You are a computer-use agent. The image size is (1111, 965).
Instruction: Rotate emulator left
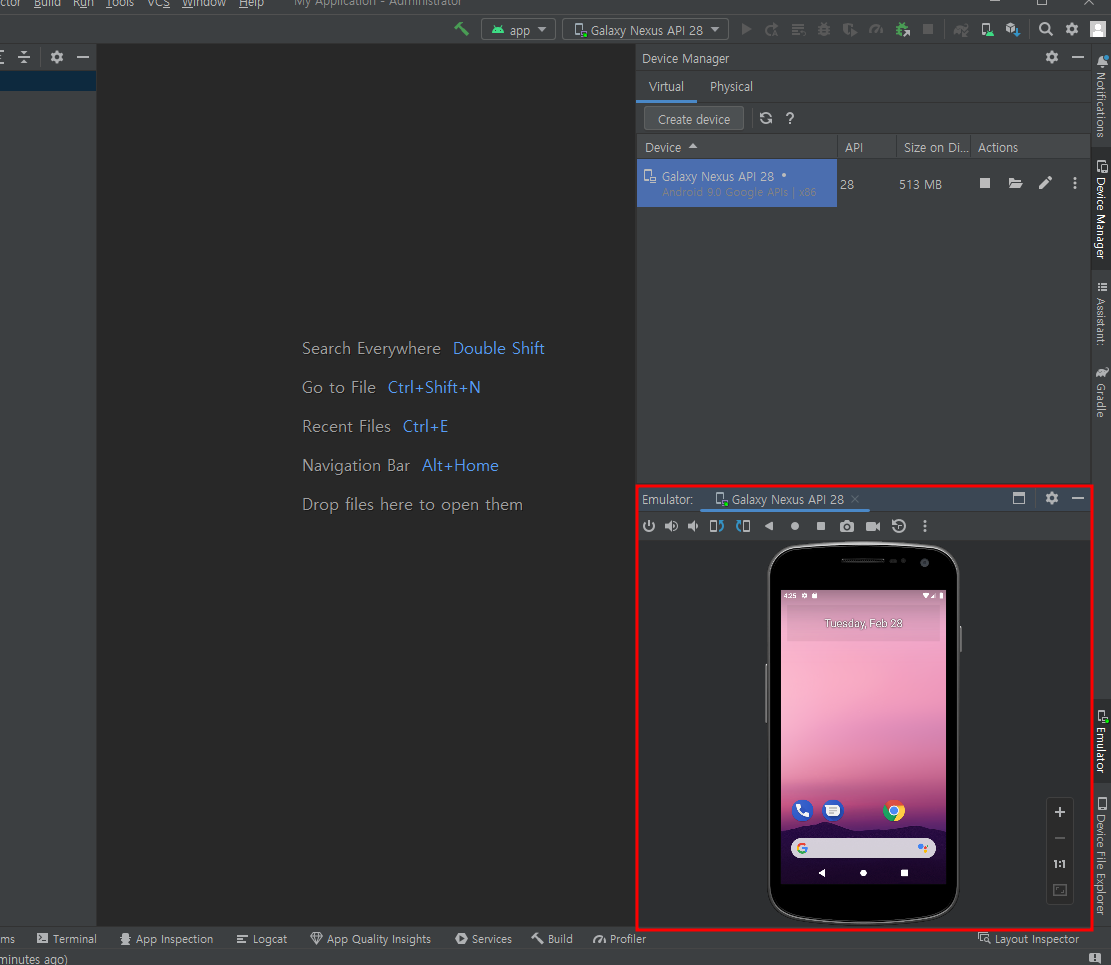tap(717, 526)
